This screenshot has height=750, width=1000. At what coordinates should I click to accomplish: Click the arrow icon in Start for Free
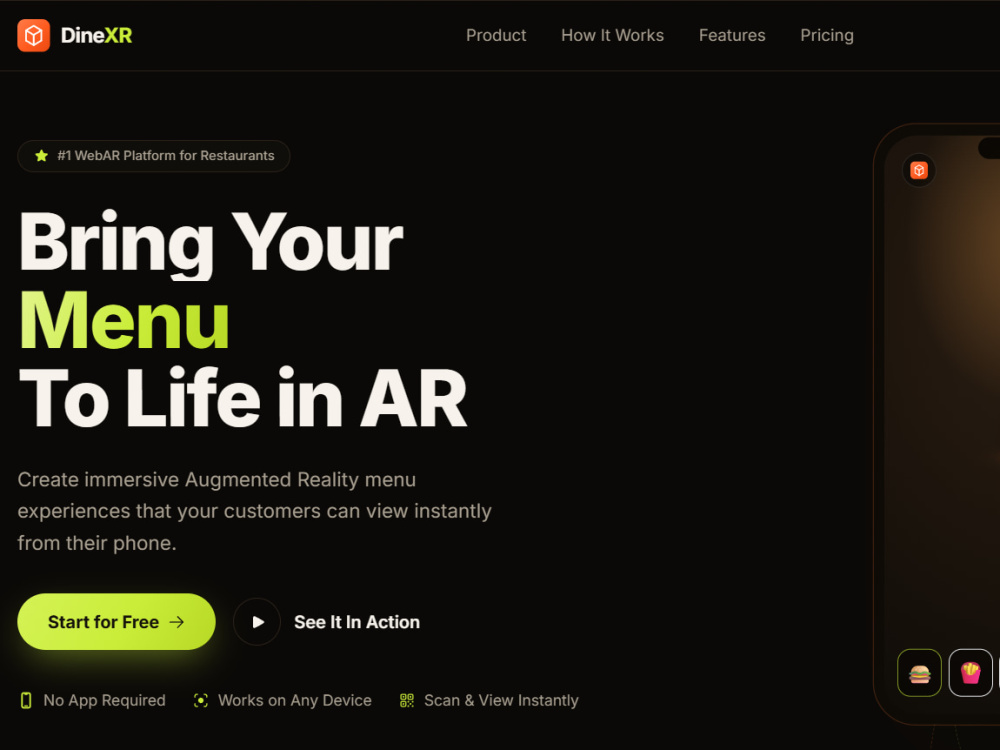177,622
